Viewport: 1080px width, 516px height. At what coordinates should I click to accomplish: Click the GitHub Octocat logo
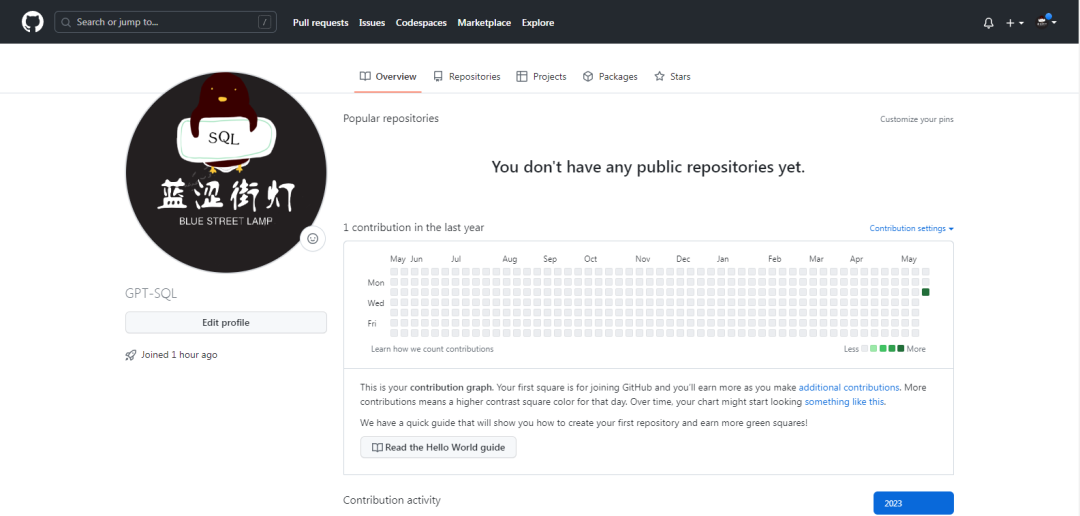pyautogui.click(x=32, y=22)
